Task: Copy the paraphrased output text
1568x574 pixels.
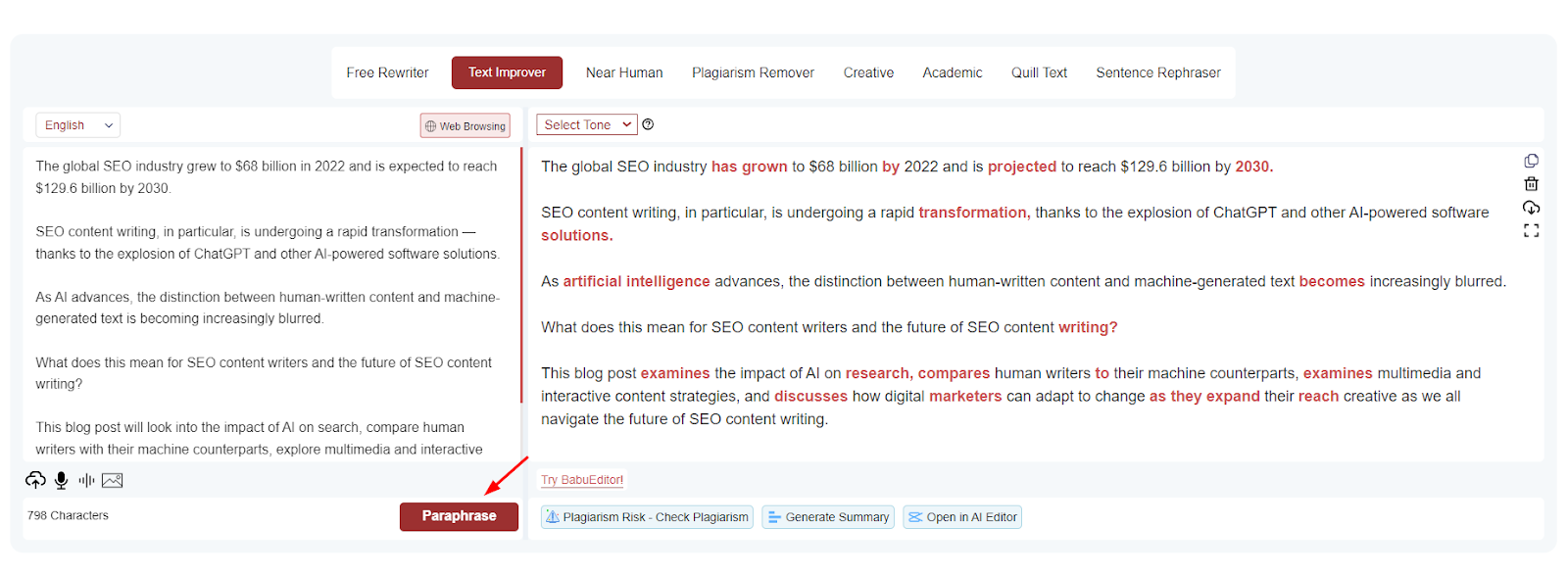Action: pos(1531,161)
